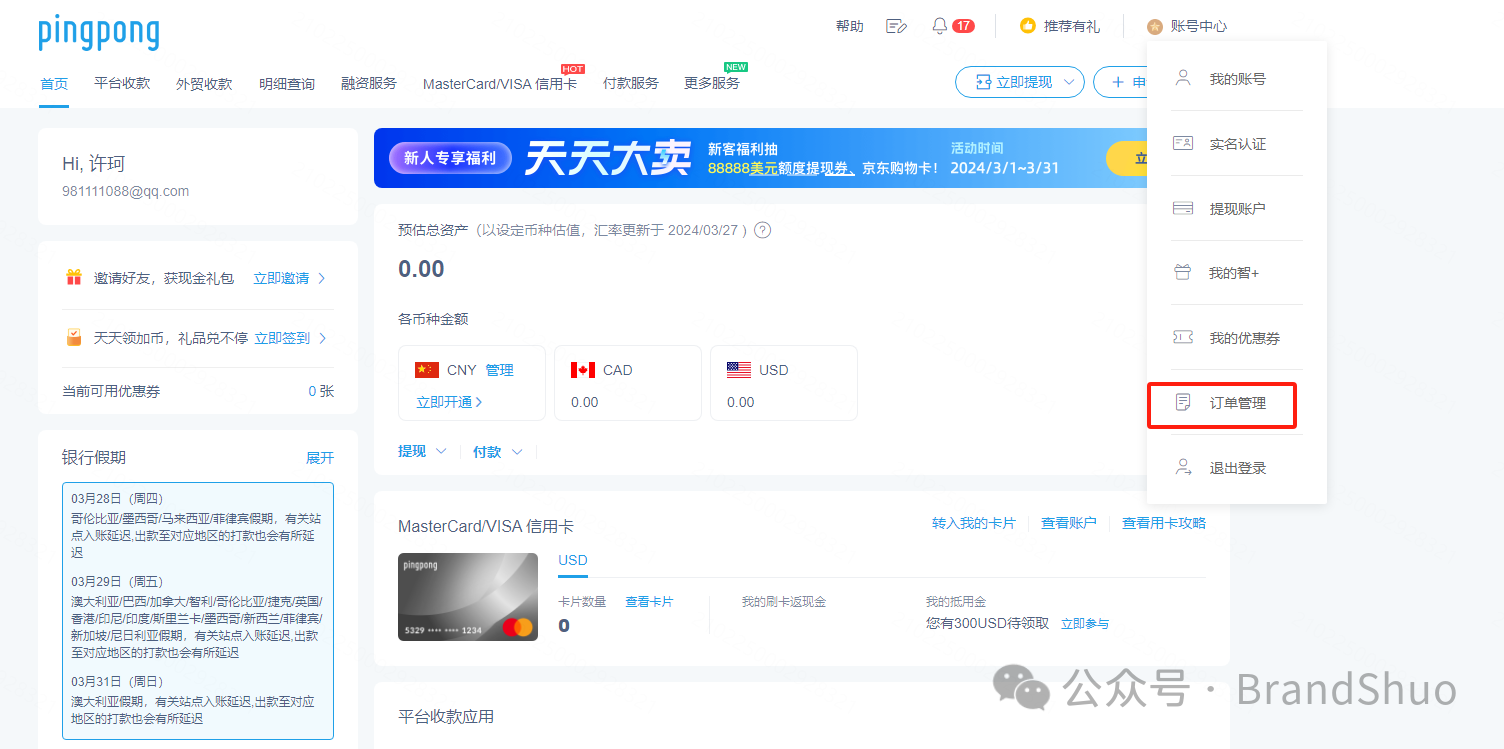Viewport: 1504px width, 749px height.
Task: Click 查看卡片 to view cards
Action: click(x=651, y=600)
